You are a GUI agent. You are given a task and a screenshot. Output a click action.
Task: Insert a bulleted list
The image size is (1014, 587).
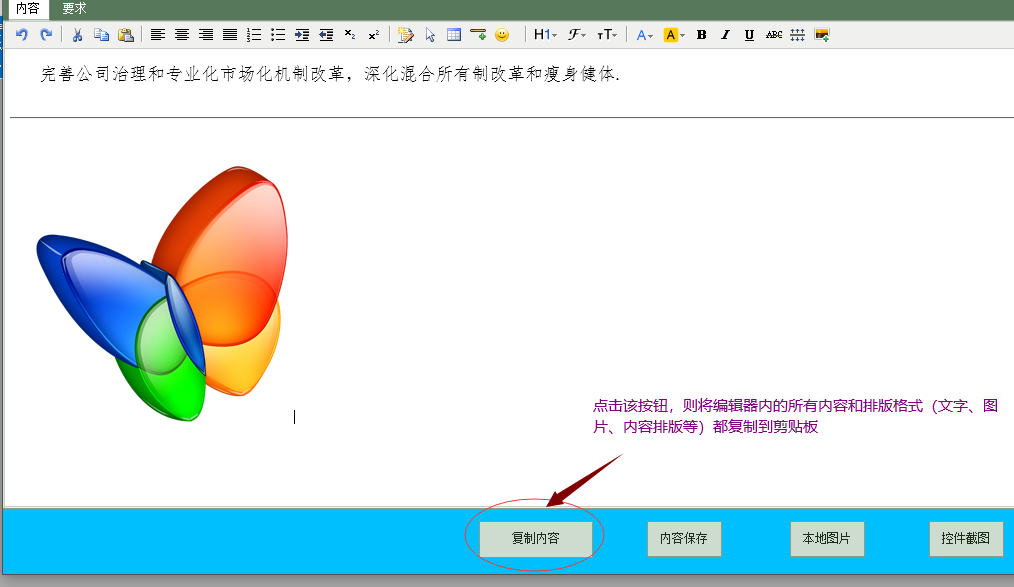(278, 35)
